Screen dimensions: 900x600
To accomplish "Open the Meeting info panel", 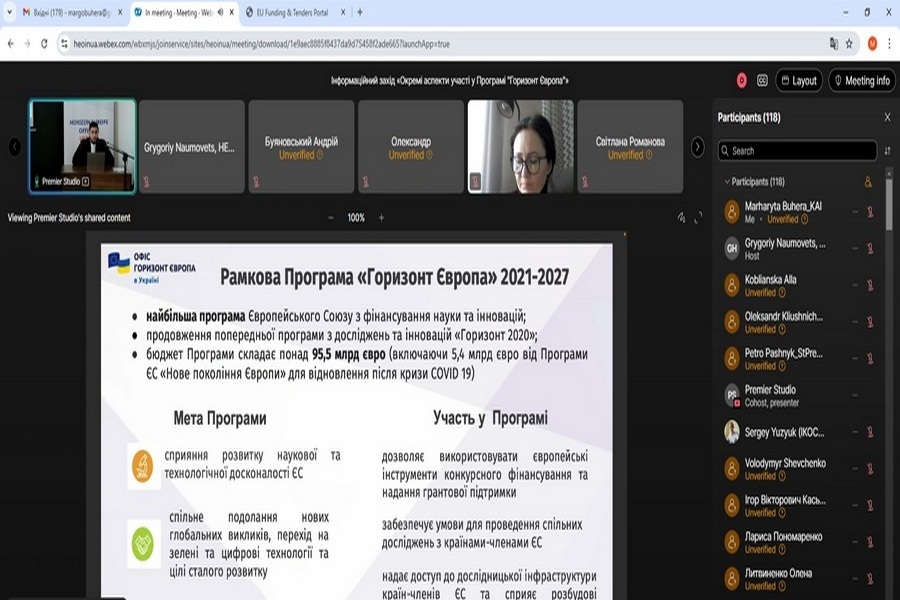I will [861, 80].
